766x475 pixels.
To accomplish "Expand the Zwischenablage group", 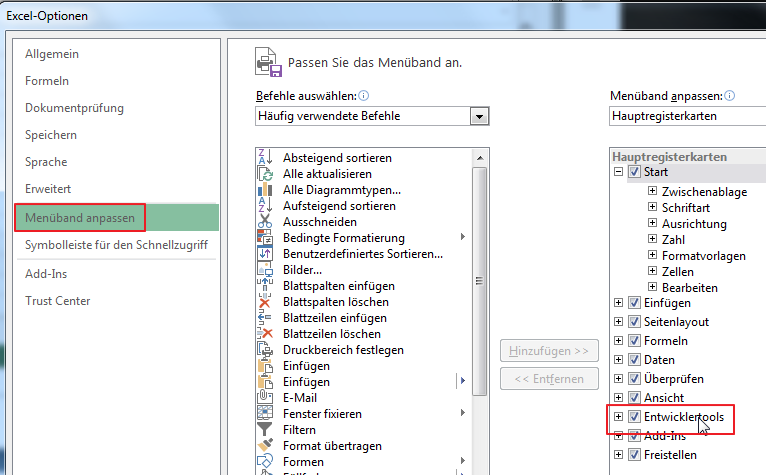I will click(652, 191).
